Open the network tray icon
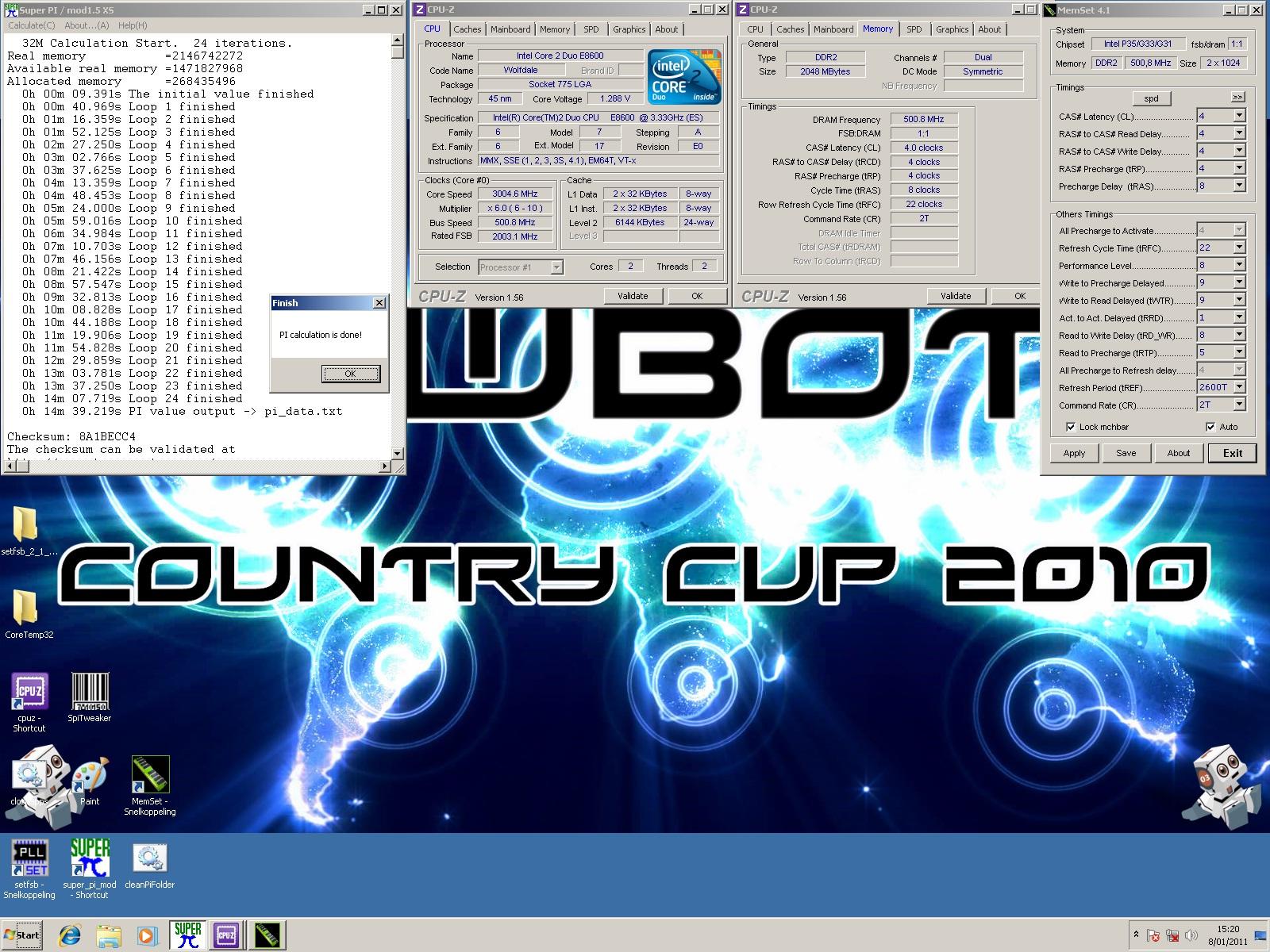Image resolution: width=1270 pixels, height=952 pixels. pyautogui.click(x=1171, y=935)
